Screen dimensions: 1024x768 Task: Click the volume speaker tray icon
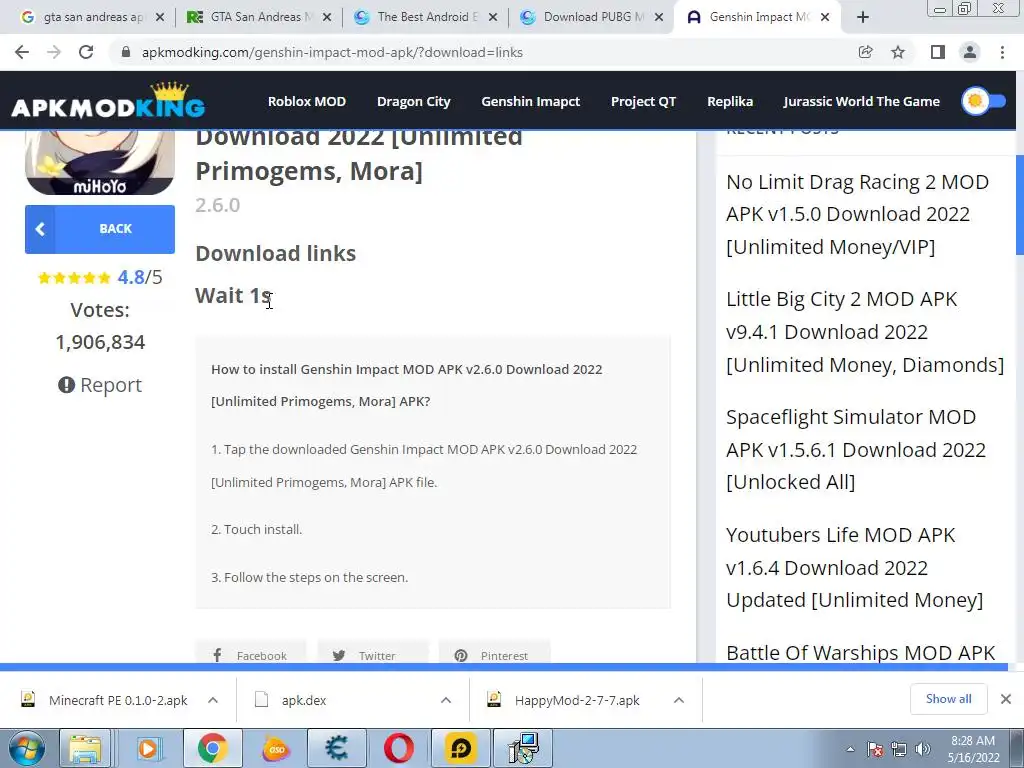(x=923, y=749)
